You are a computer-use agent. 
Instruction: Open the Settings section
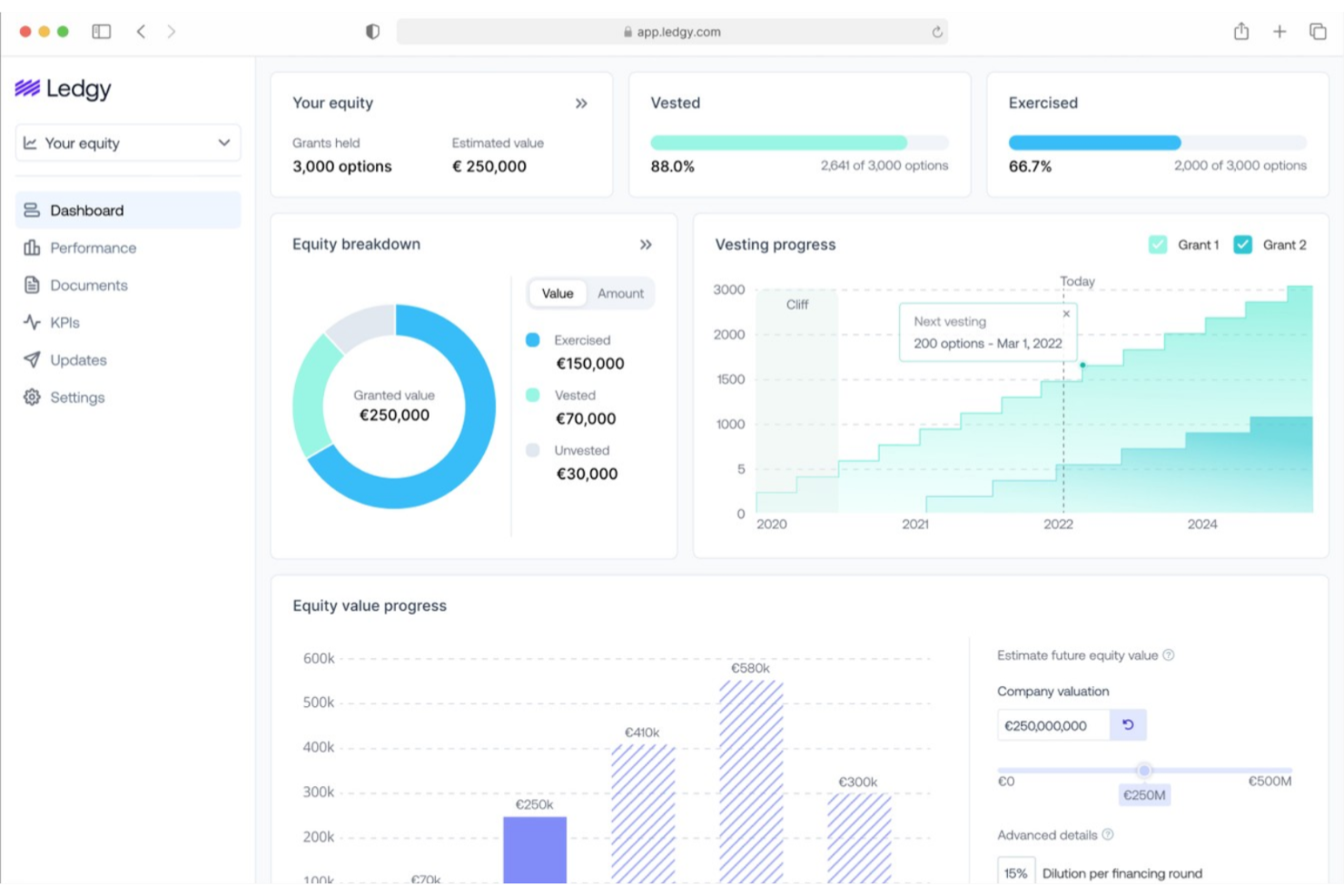(77, 397)
